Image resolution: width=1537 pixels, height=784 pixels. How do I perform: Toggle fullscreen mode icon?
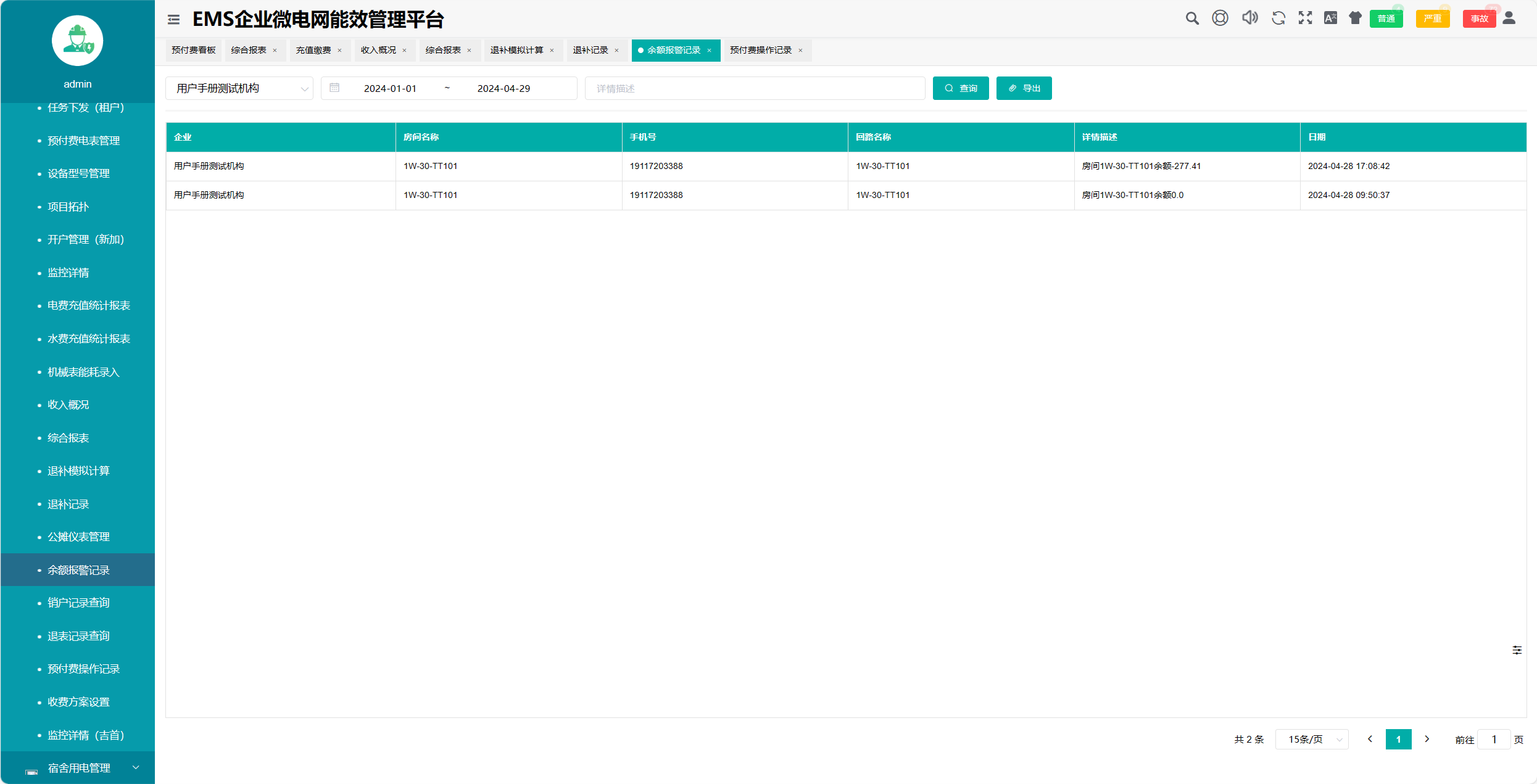[1305, 18]
